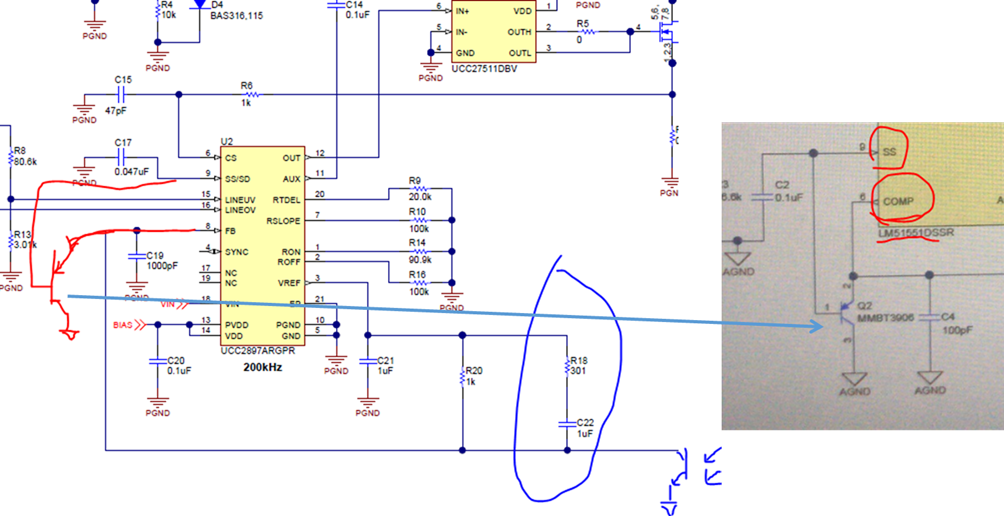Select the RON pin label
The width and height of the screenshot is (1004, 516).
coord(291,252)
